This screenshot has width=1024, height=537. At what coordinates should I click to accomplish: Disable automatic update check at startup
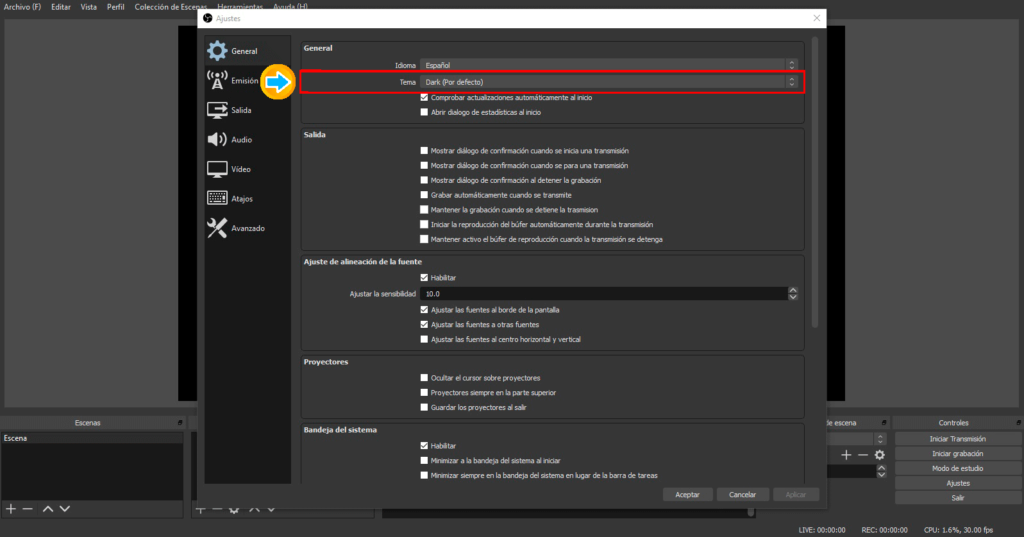coord(424,98)
